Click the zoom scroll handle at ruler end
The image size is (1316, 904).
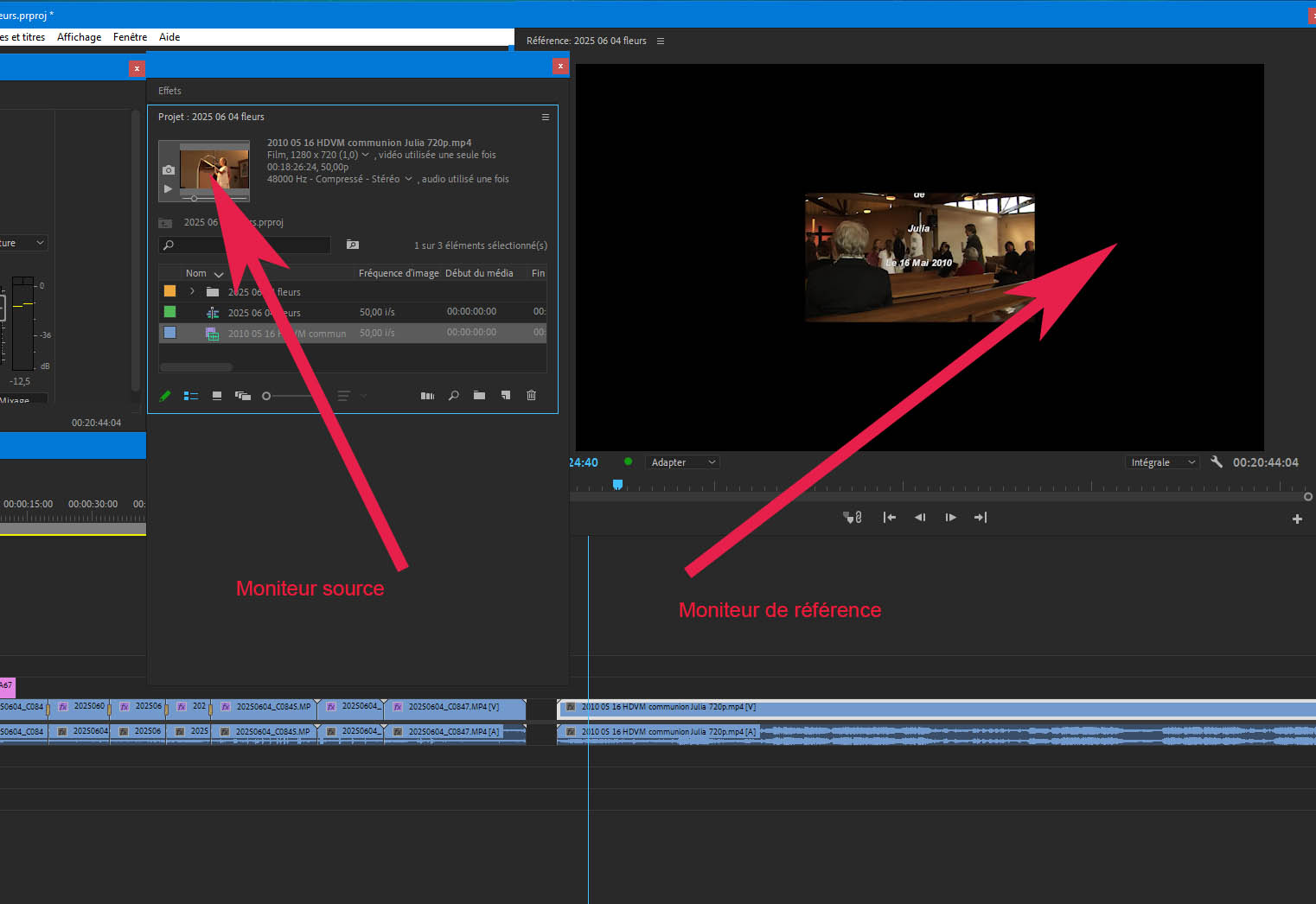click(x=1308, y=497)
